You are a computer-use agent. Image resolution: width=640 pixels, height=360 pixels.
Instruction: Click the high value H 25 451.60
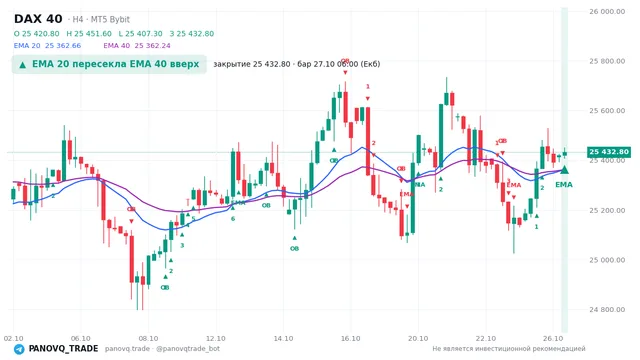coord(89,33)
